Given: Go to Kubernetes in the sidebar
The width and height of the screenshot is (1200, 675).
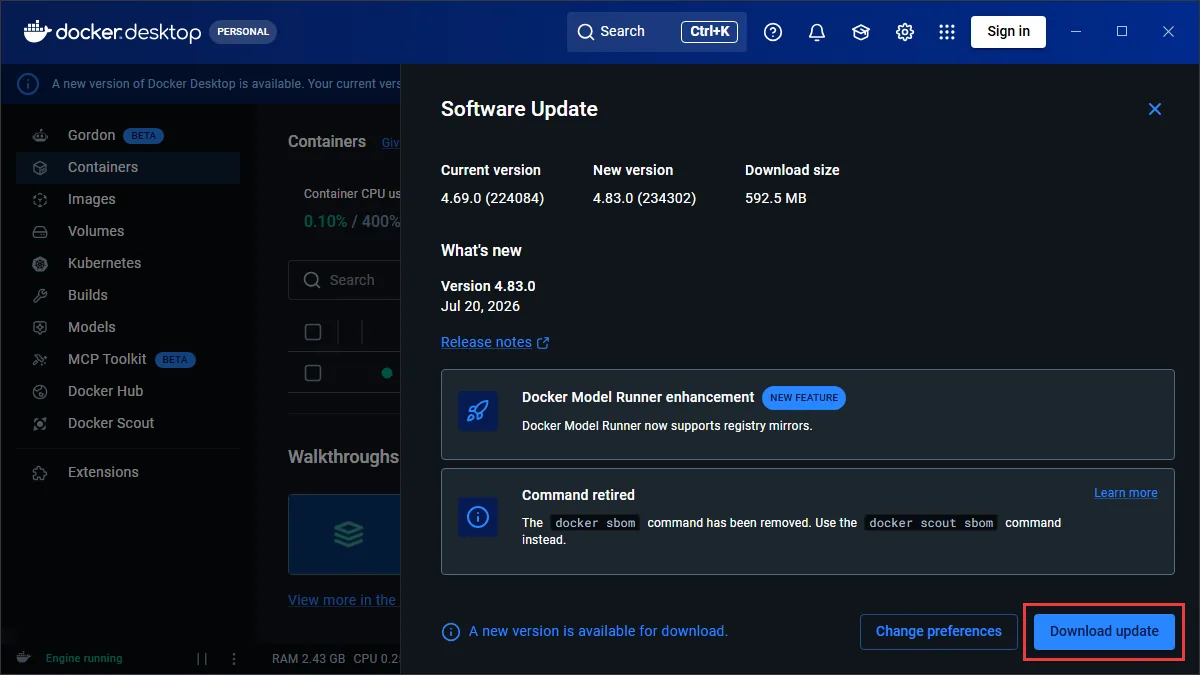Looking at the screenshot, I should (x=128, y=263).
